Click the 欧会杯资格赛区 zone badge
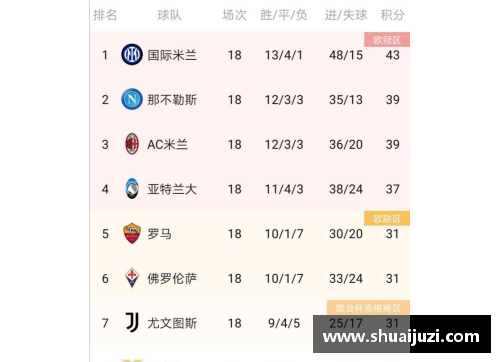Image resolution: width=500 pixels, height=362 pixels. 368,308
